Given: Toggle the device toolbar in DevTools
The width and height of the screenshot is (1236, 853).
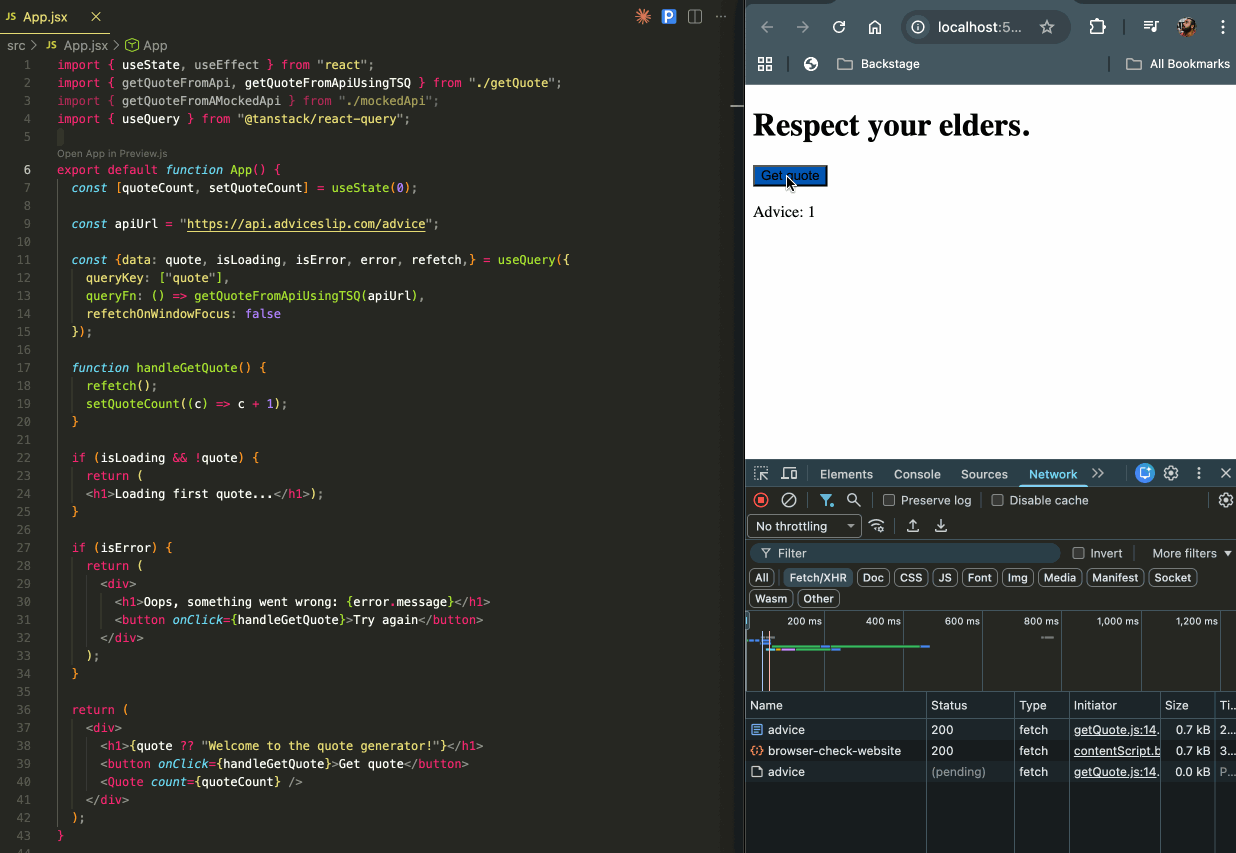Looking at the screenshot, I should coord(789,474).
